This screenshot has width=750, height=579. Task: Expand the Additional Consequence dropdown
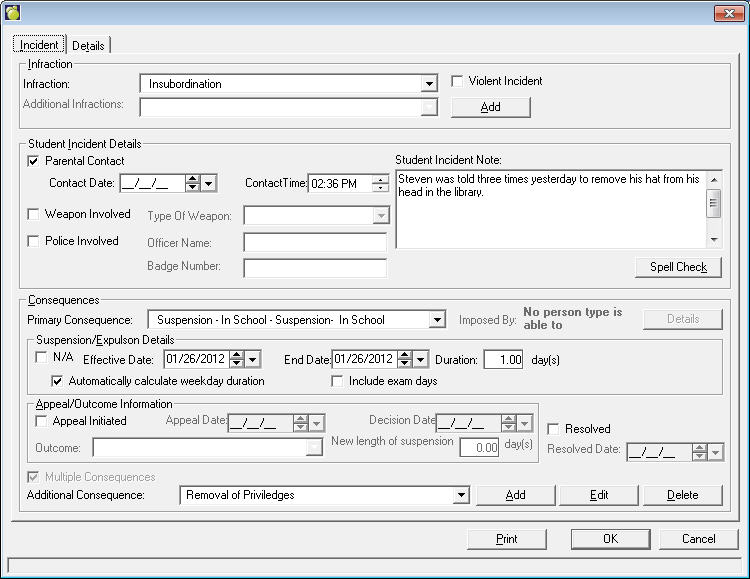tap(460, 495)
